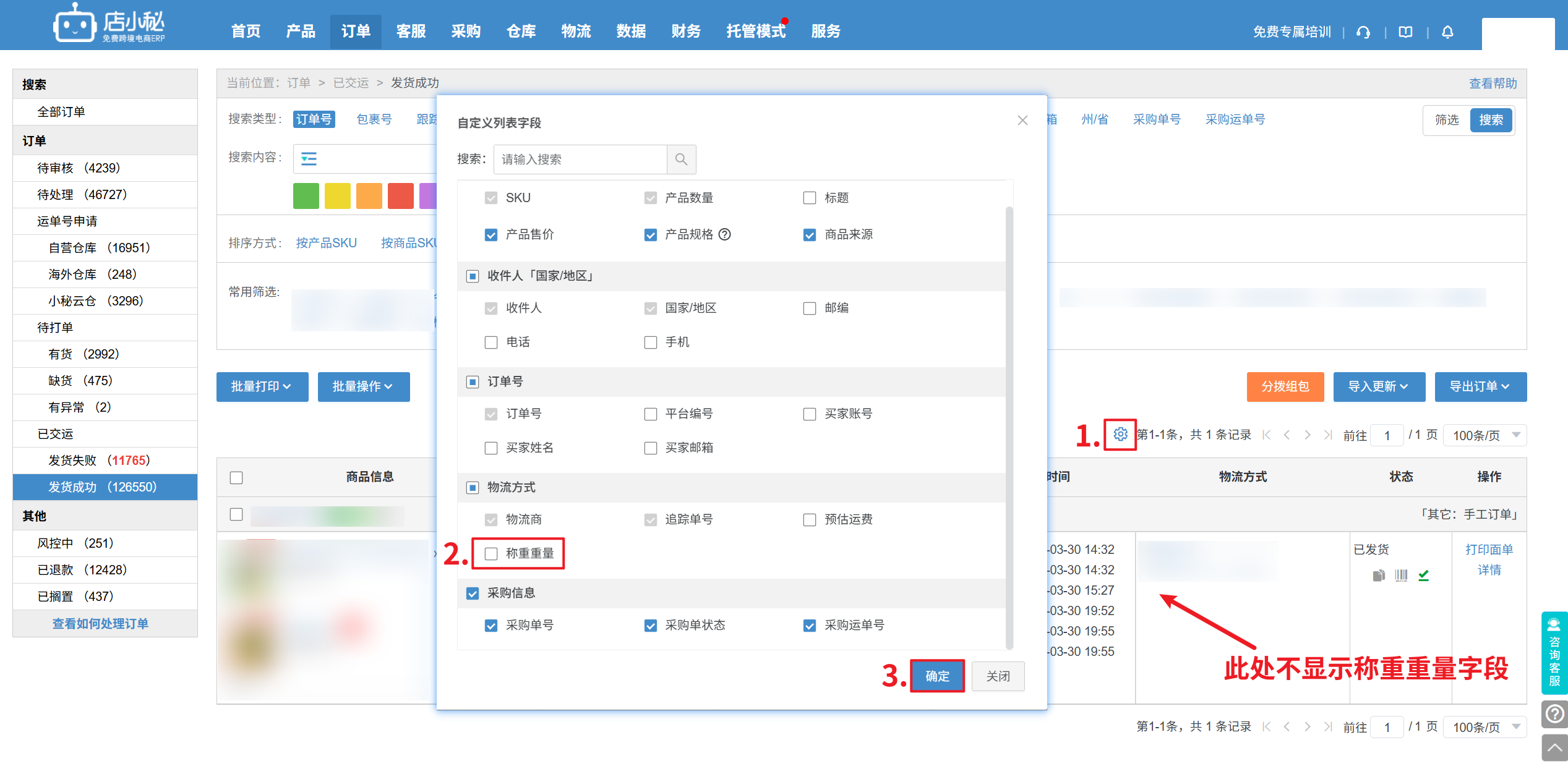Check the 标题 field checkbox
The image size is (1568, 774).
(809, 198)
